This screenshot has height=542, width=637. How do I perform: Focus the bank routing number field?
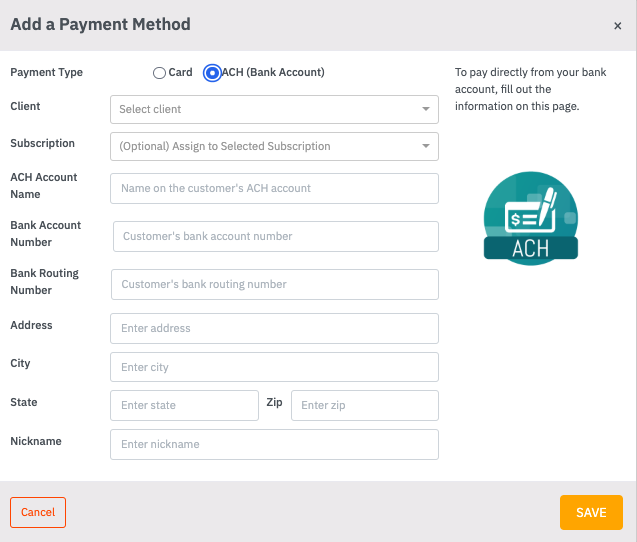click(x=275, y=284)
